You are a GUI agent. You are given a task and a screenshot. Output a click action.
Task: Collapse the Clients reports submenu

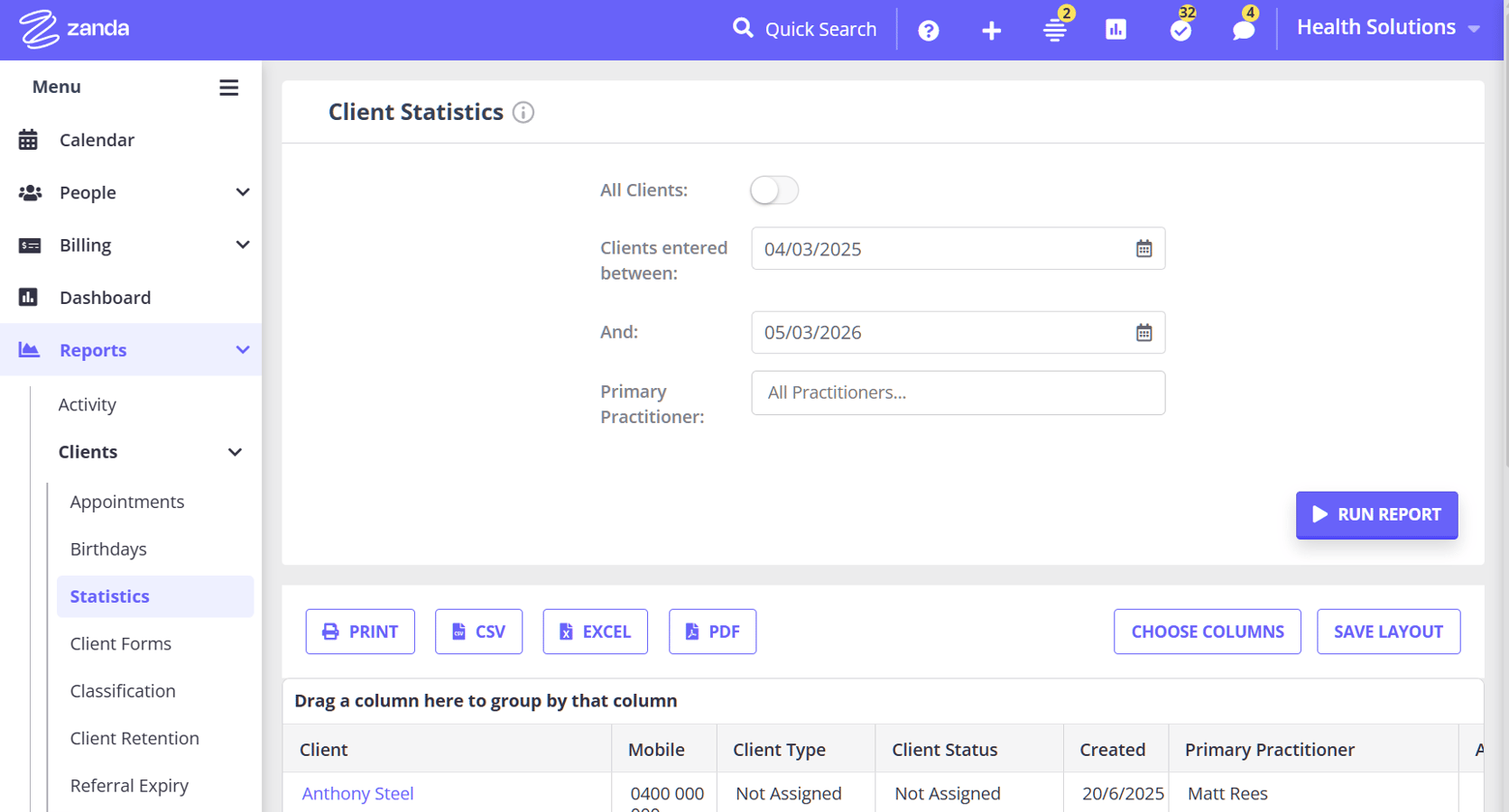point(235,452)
